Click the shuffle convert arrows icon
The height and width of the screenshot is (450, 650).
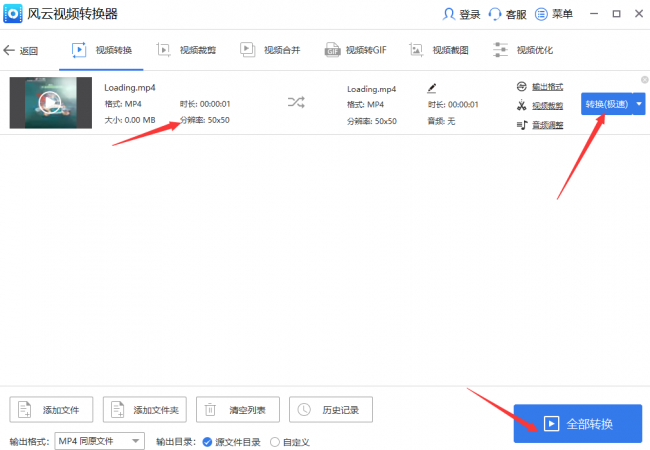click(296, 102)
